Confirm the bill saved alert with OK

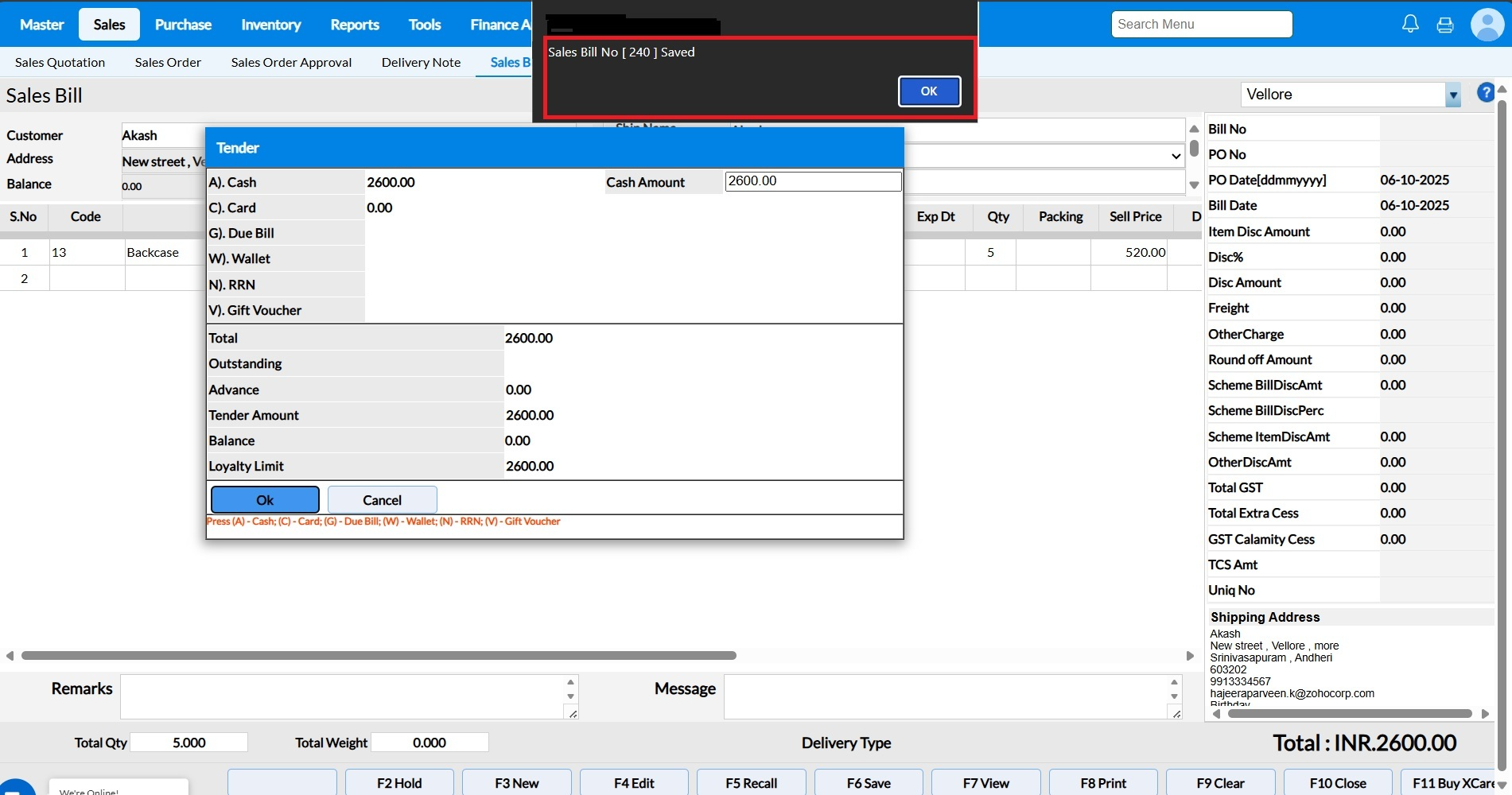pos(929,91)
